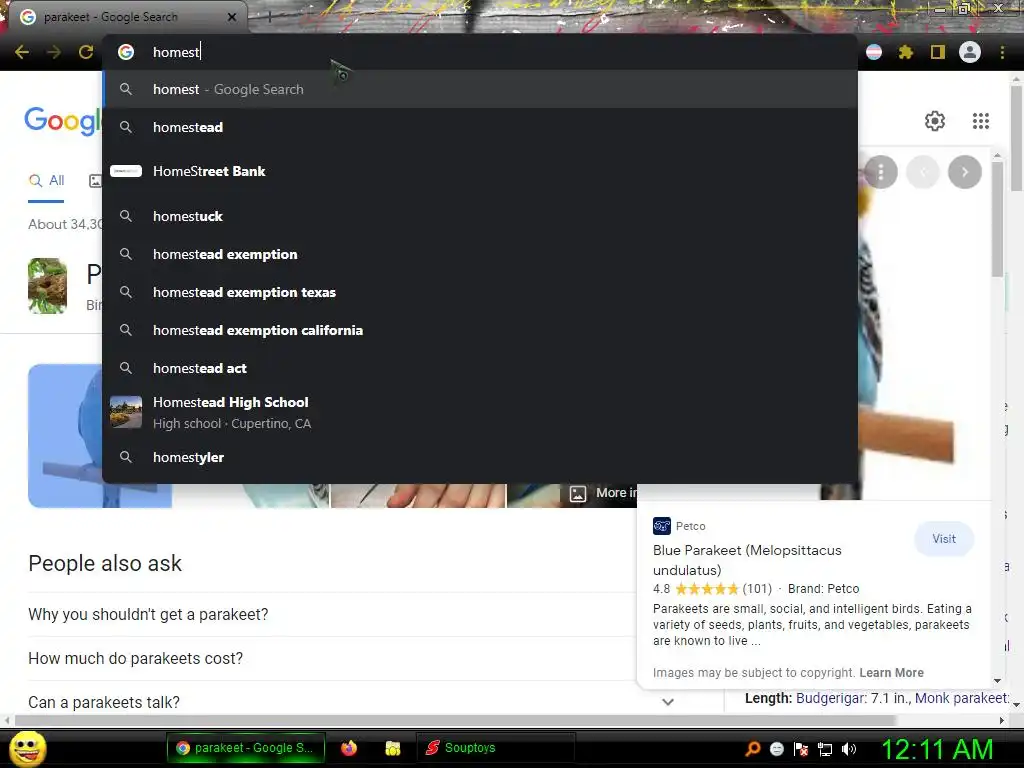Click the flag tray icon with red X
Screen dimensions: 1024x768
tap(801, 749)
